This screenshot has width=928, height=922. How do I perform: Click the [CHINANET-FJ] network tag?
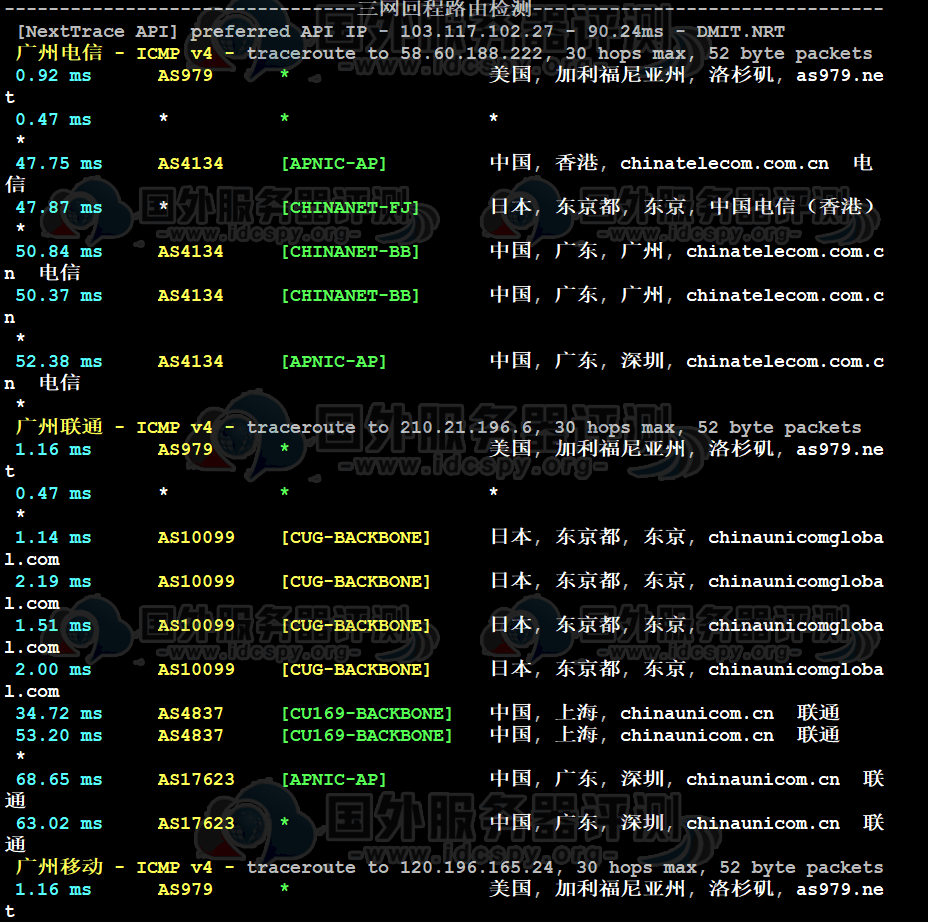[350, 208]
